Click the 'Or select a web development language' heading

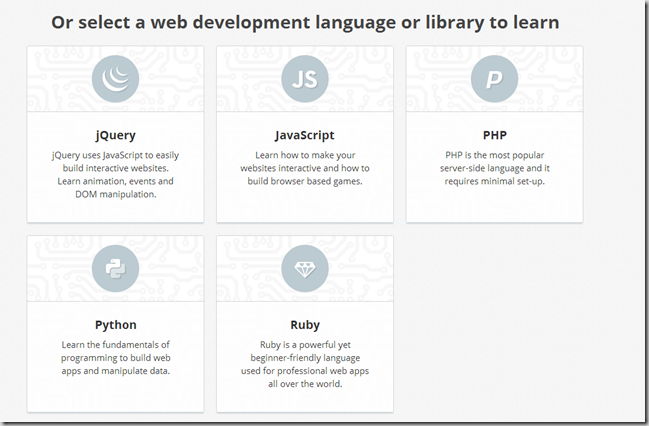[305, 21]
